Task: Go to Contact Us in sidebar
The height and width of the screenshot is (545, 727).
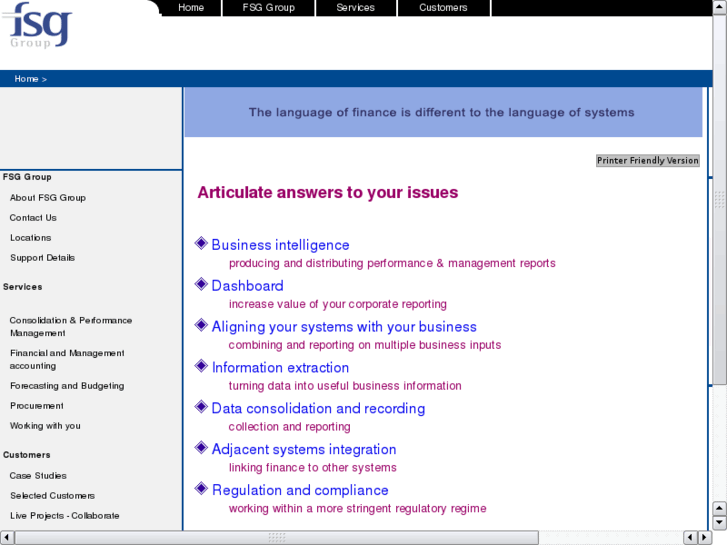Action: 33,218
